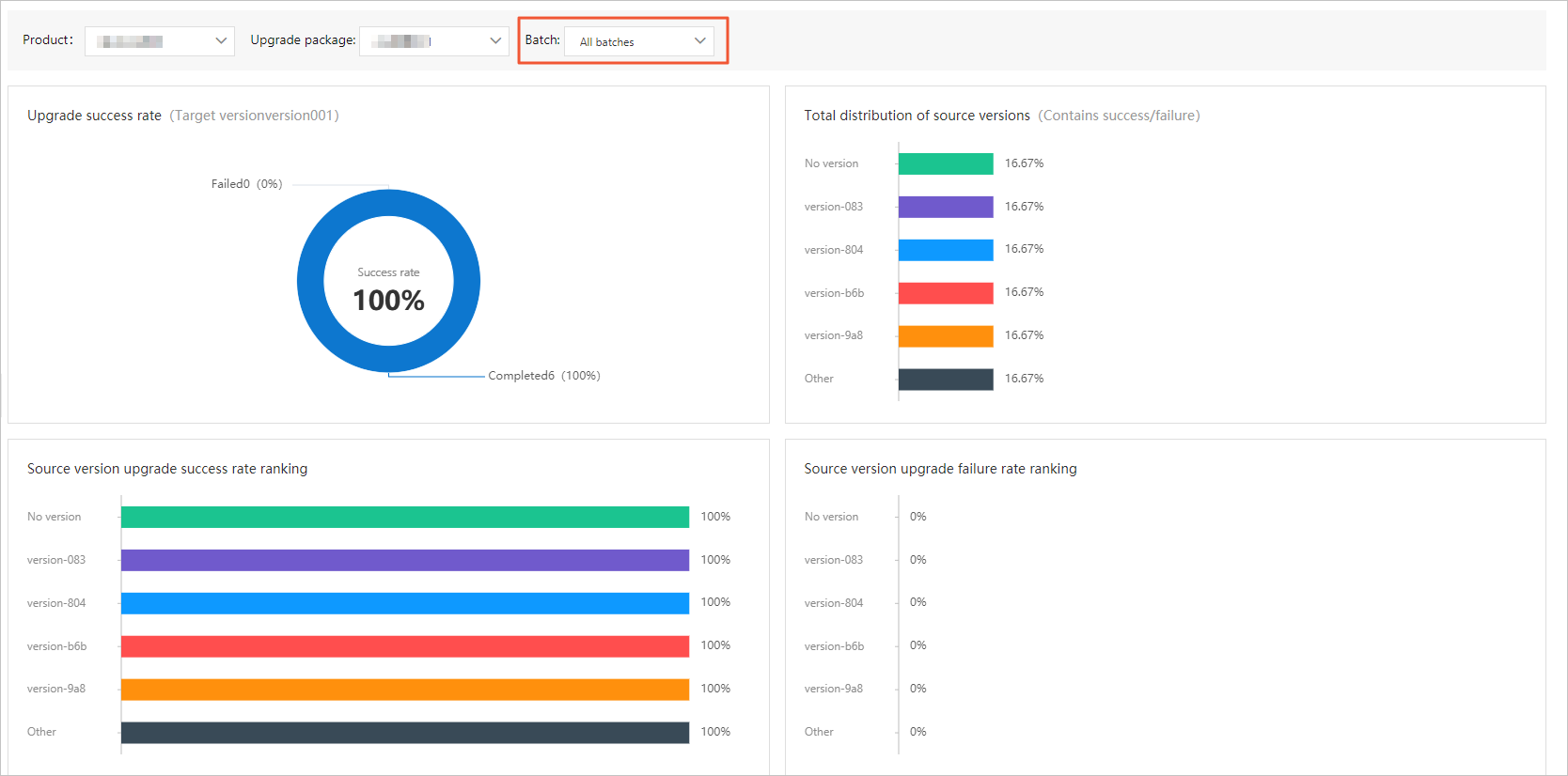Click Other label in success ranking
This screenshot has width=1568, height=776.
(41, 732)
